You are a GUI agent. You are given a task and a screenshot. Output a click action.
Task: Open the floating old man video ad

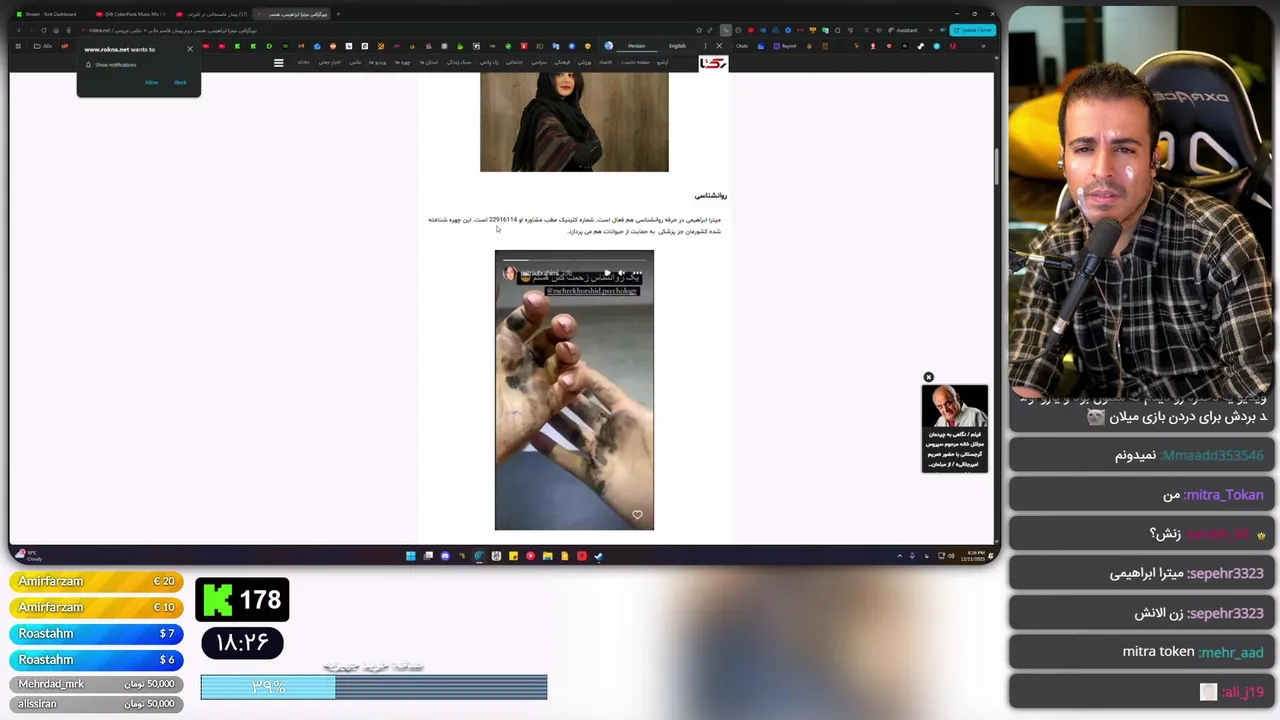955,428
